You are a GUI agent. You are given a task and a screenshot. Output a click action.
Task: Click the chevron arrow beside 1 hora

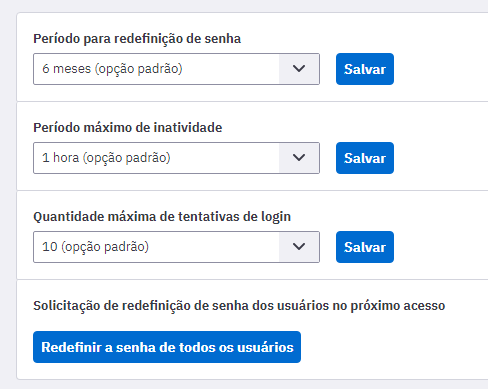point(299,158)
